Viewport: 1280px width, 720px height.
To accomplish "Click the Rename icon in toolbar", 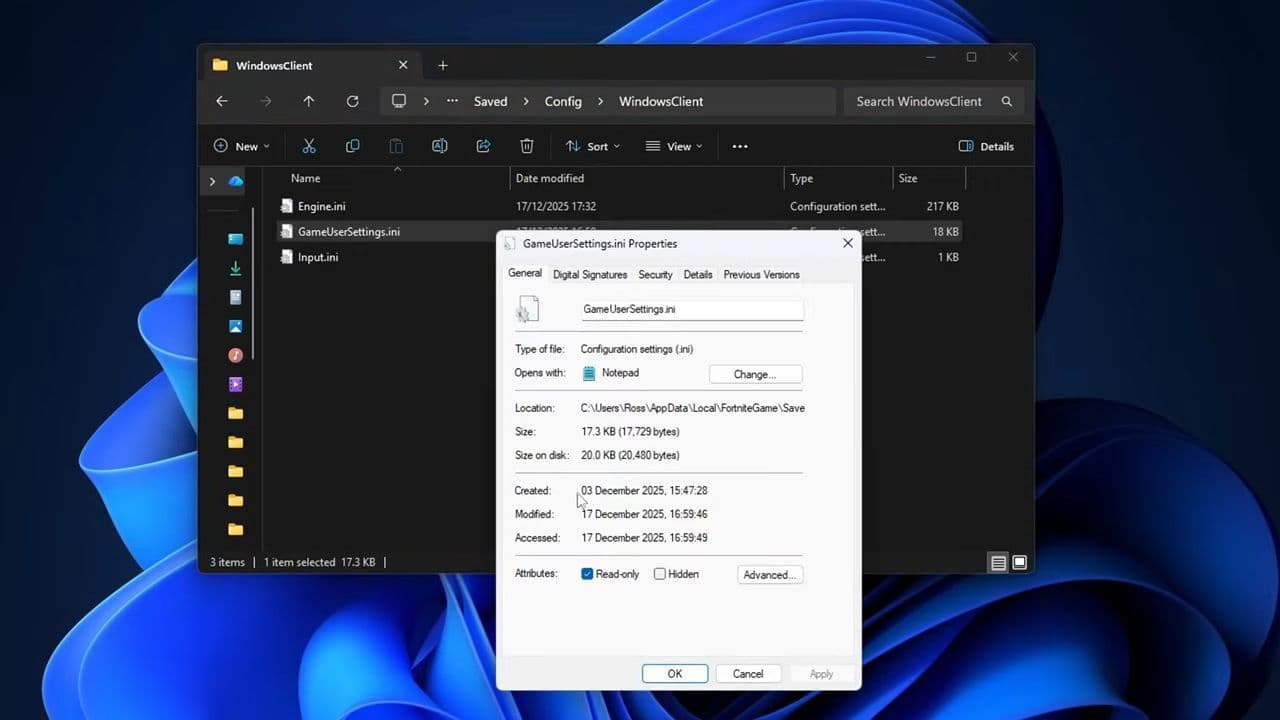I will (439, 146).
